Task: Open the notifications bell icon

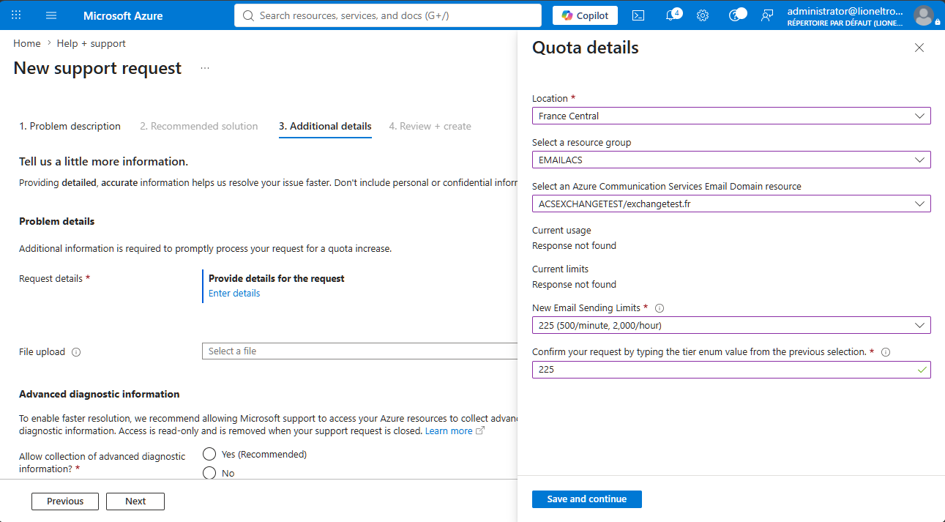Action: tap(673, 15)
